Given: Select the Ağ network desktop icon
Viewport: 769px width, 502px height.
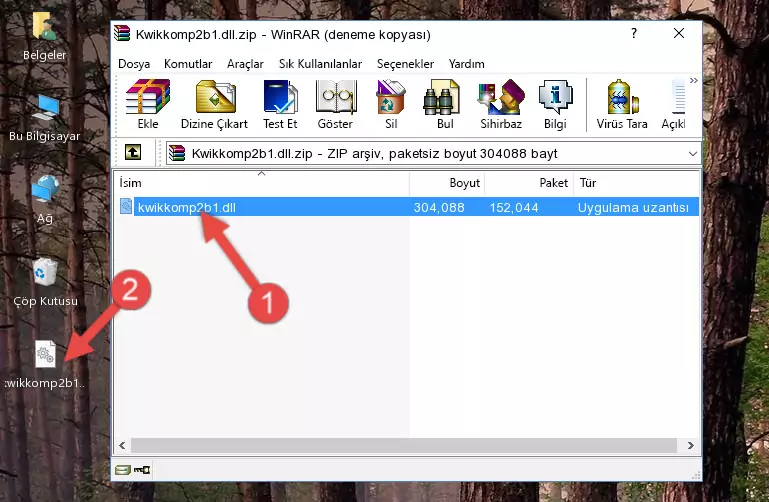Looking at the screenshot, I should pyautogui.click(x=45, y=200).
